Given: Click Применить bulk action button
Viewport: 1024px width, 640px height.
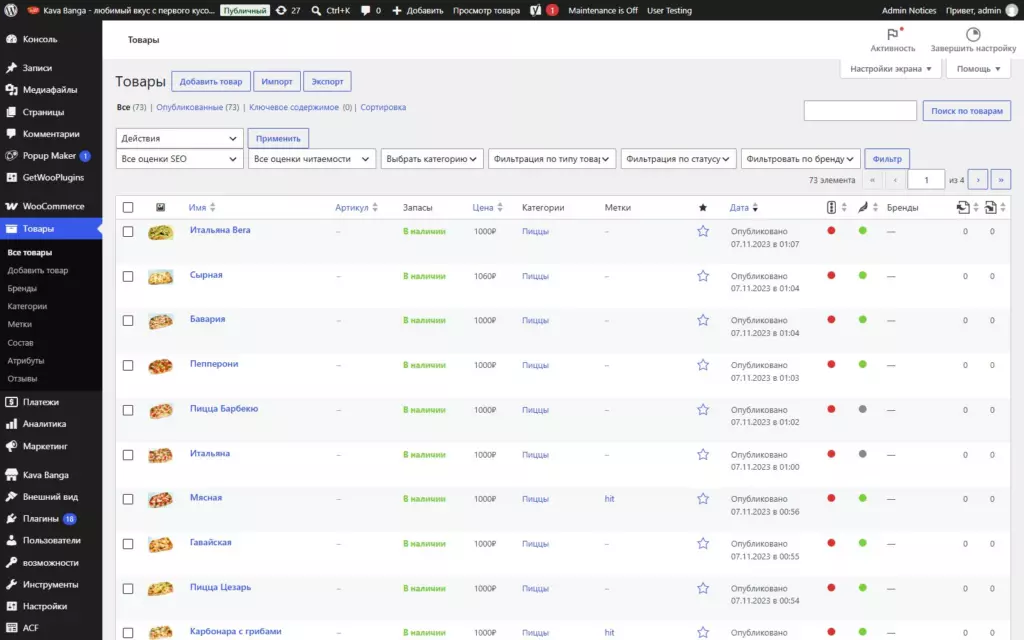Looking at the screenshot, I should [278, 138].
